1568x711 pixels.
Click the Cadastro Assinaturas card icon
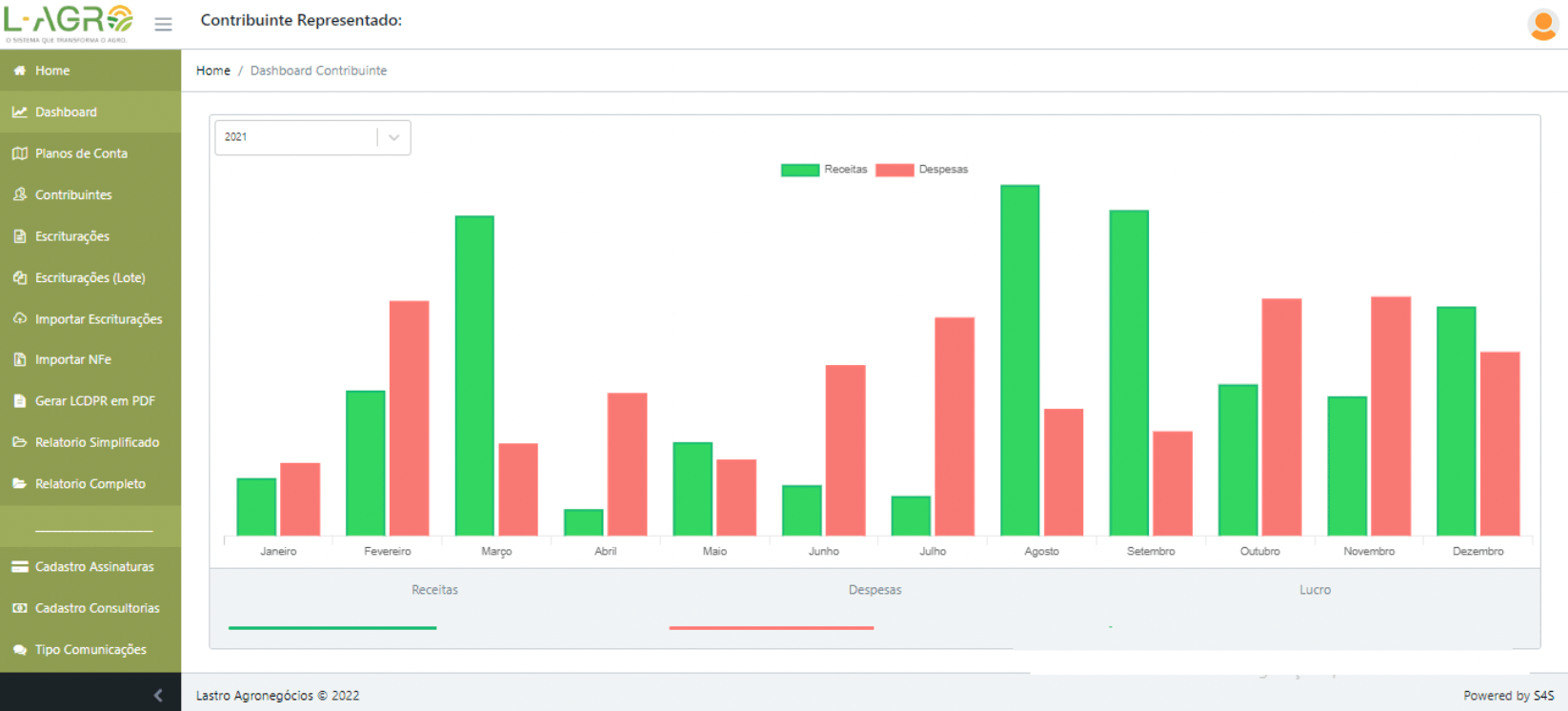(19, 566)
